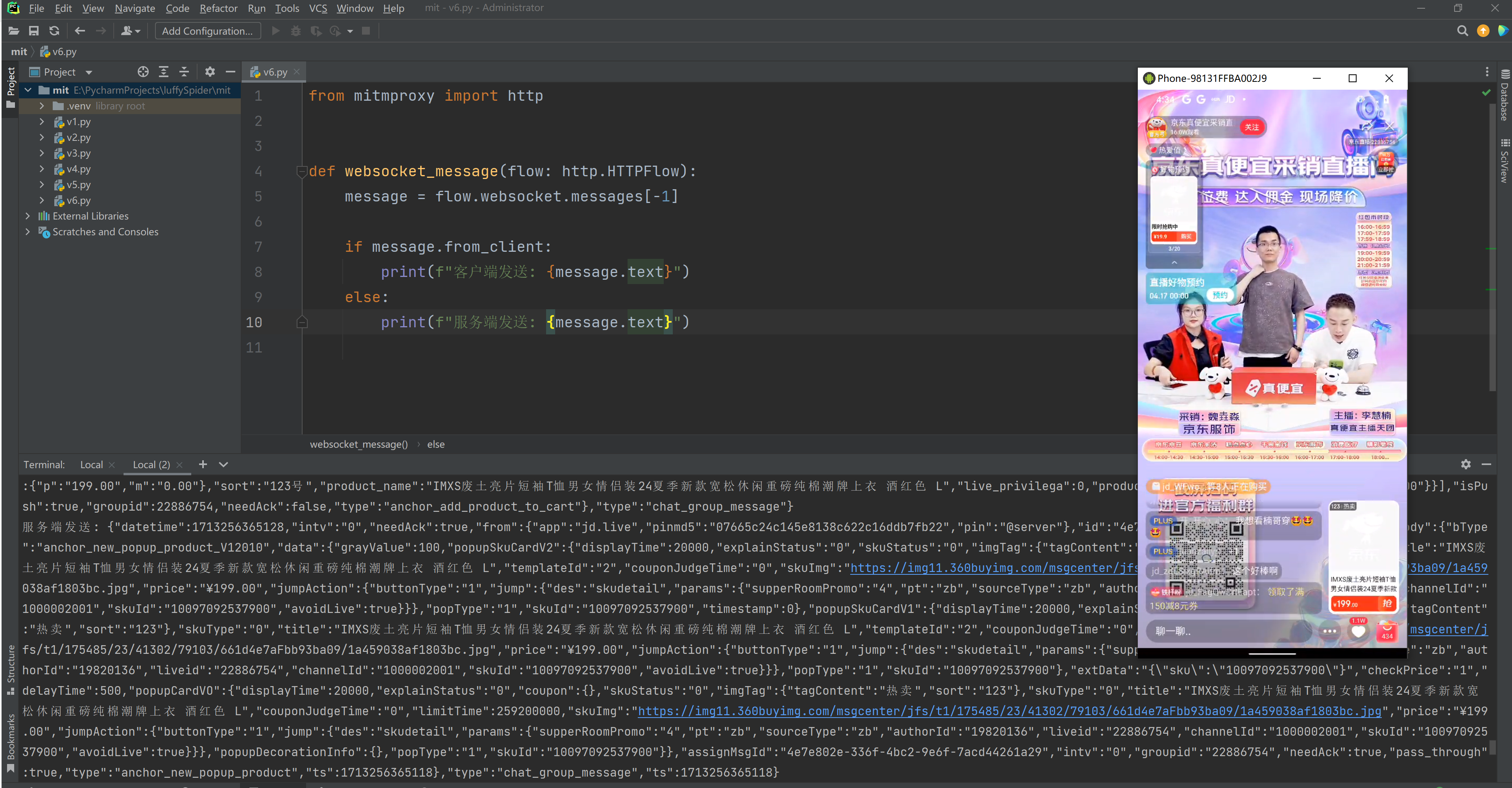Click the heart like icon in phone
The width and height of the screenshot is (1512, 788).
(1358, 631)
